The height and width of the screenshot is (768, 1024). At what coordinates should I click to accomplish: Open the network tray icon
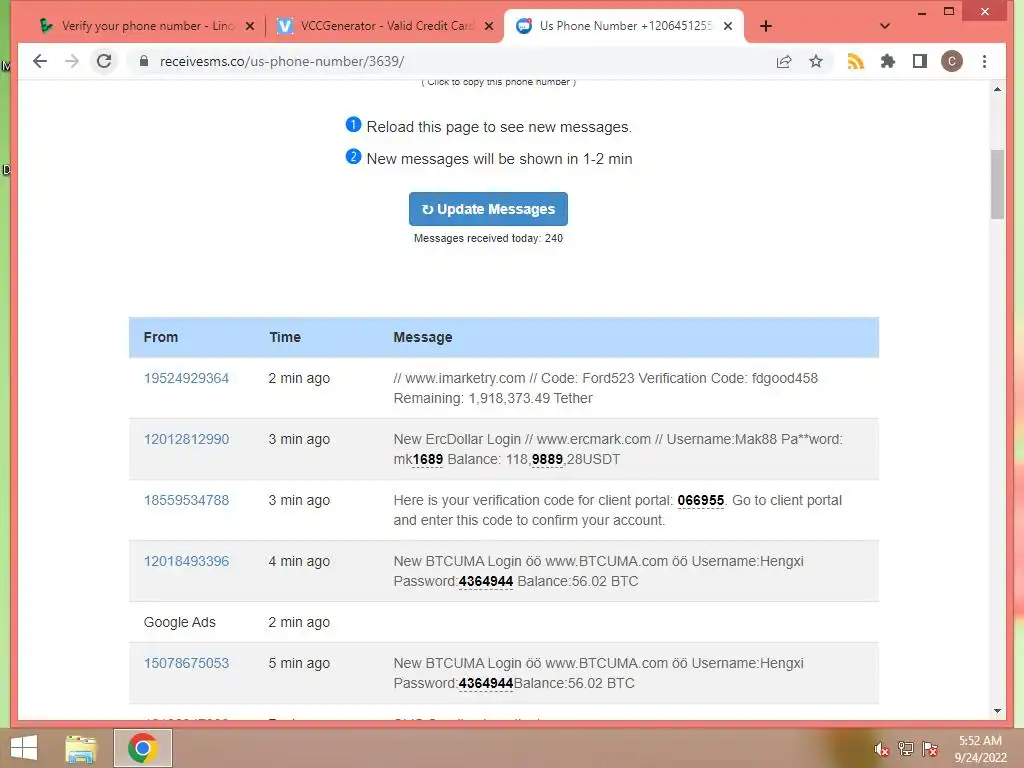(905, 748)
